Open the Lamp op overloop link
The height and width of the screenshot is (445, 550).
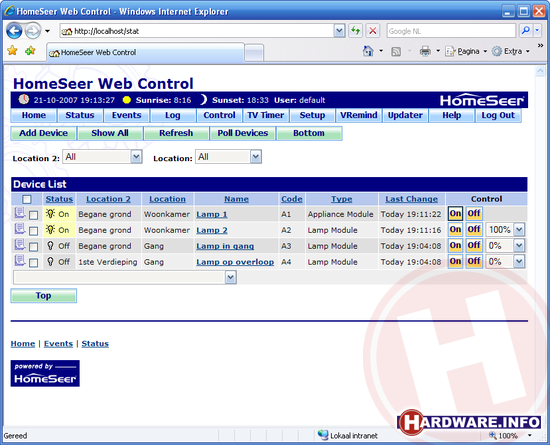pyautogui.click(x=235, y=262)
